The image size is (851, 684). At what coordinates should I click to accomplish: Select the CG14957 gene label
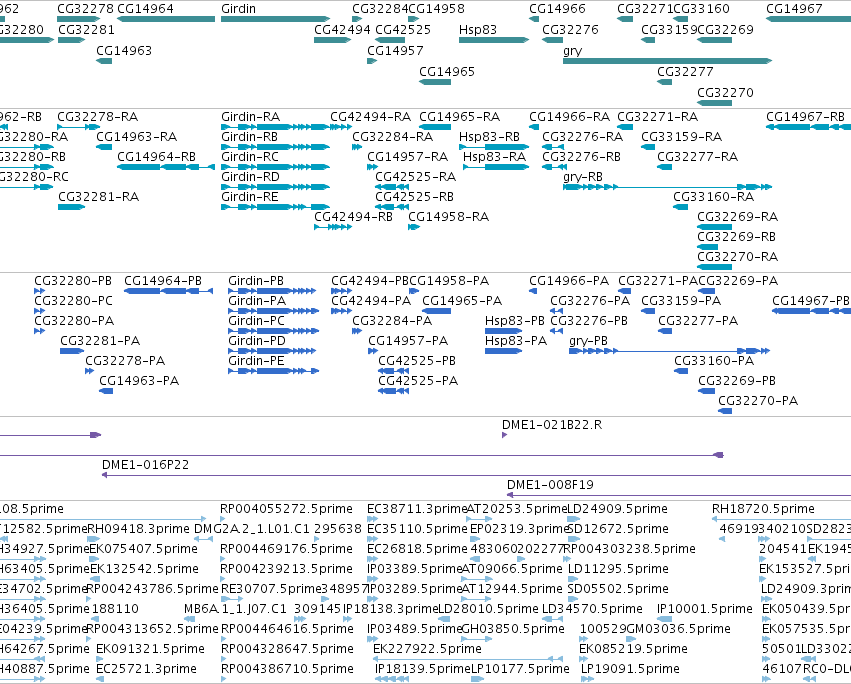[395, 50]
